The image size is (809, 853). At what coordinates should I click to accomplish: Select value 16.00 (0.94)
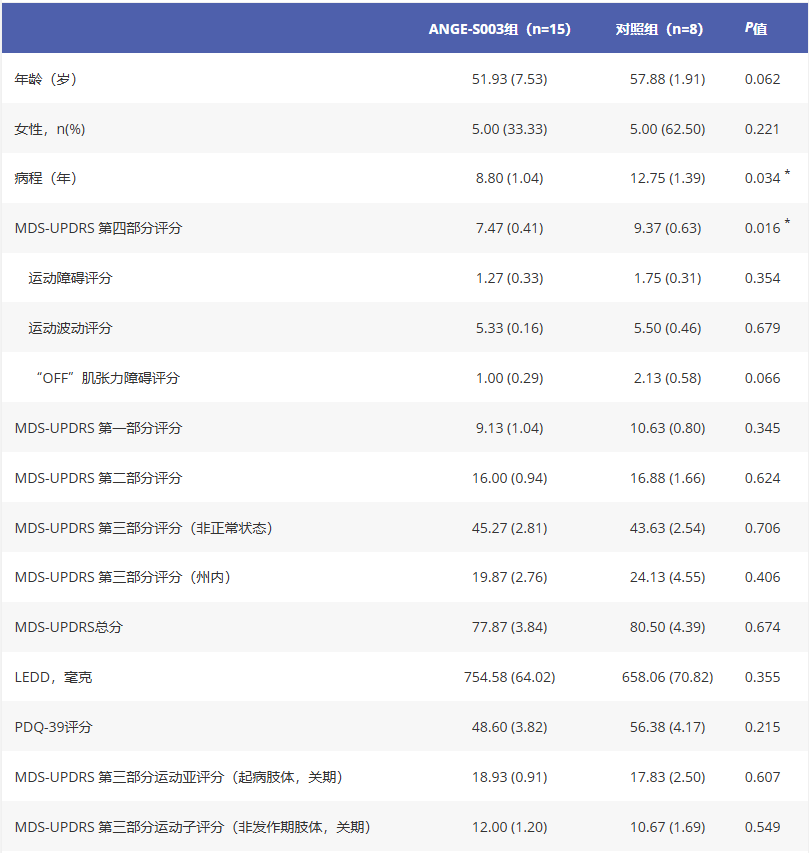(510, 478)
